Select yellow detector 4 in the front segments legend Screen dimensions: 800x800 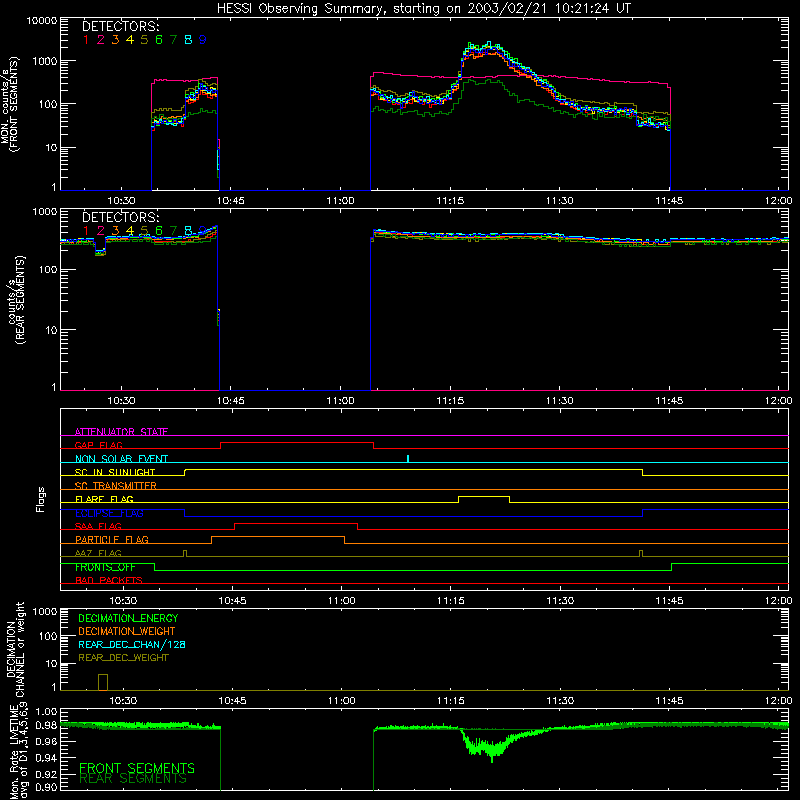pyautogui.click(x=130, y=40)
